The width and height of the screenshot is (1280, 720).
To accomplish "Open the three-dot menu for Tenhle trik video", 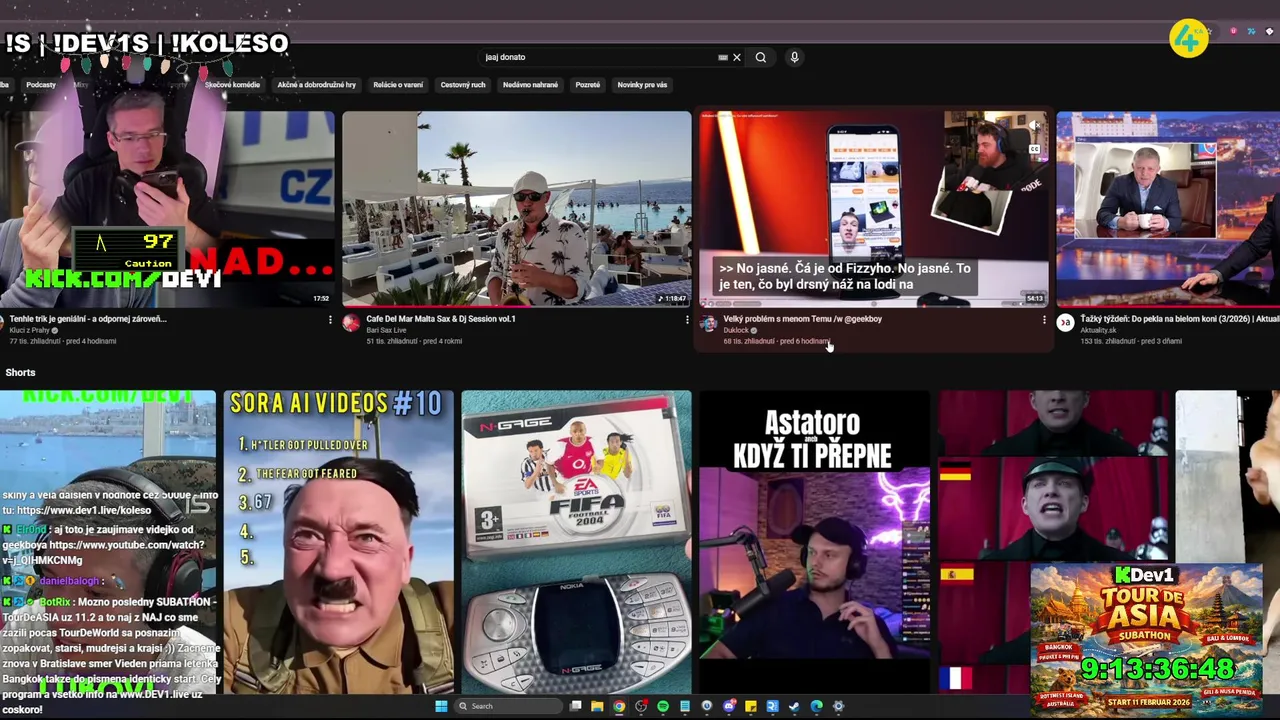I will [330, 320].
